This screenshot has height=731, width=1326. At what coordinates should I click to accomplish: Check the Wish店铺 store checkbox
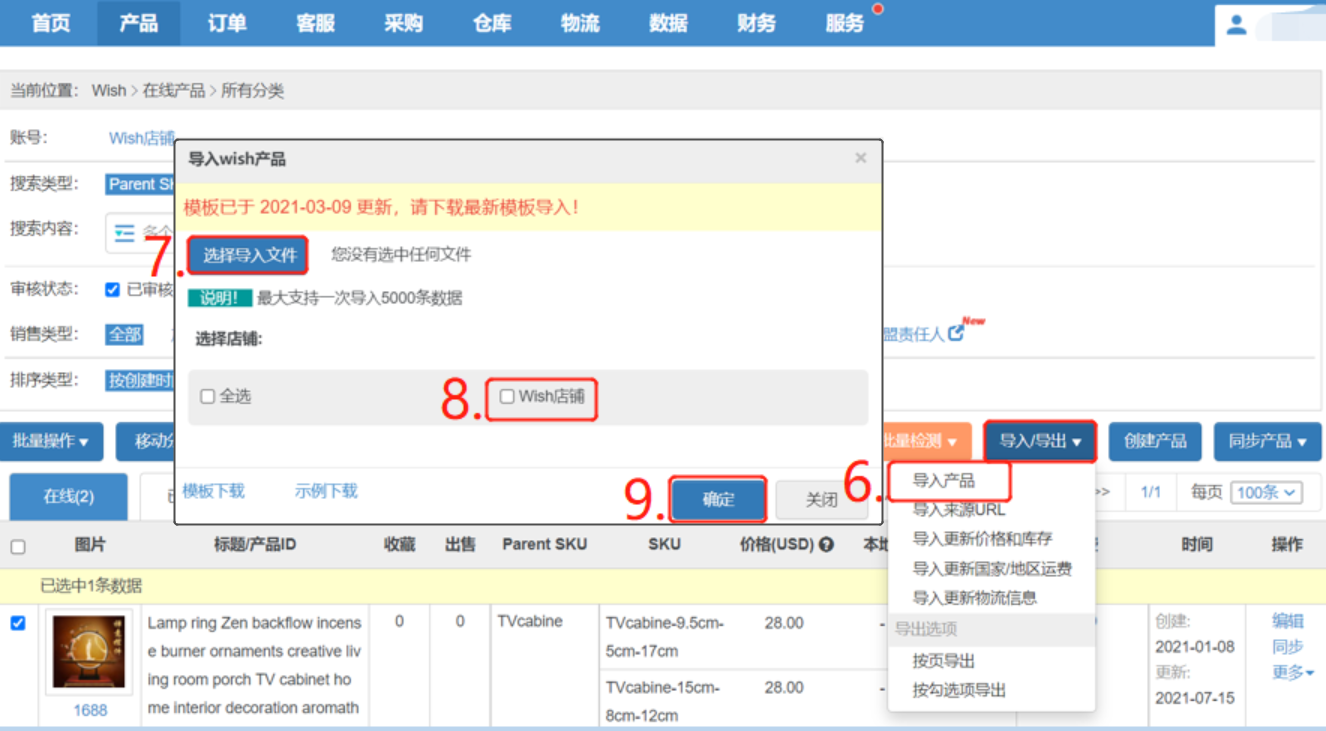pos(507,397)
